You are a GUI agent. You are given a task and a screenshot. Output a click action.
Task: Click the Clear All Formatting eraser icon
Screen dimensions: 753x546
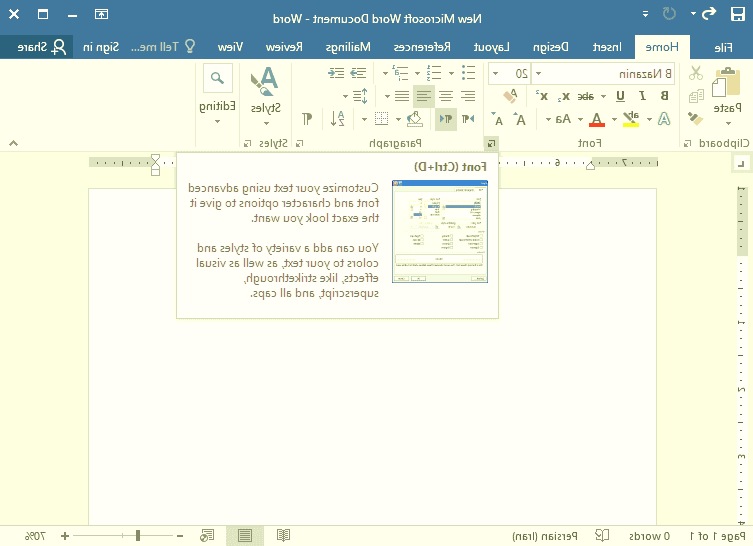pyautogui.click(x=510, y=96)
